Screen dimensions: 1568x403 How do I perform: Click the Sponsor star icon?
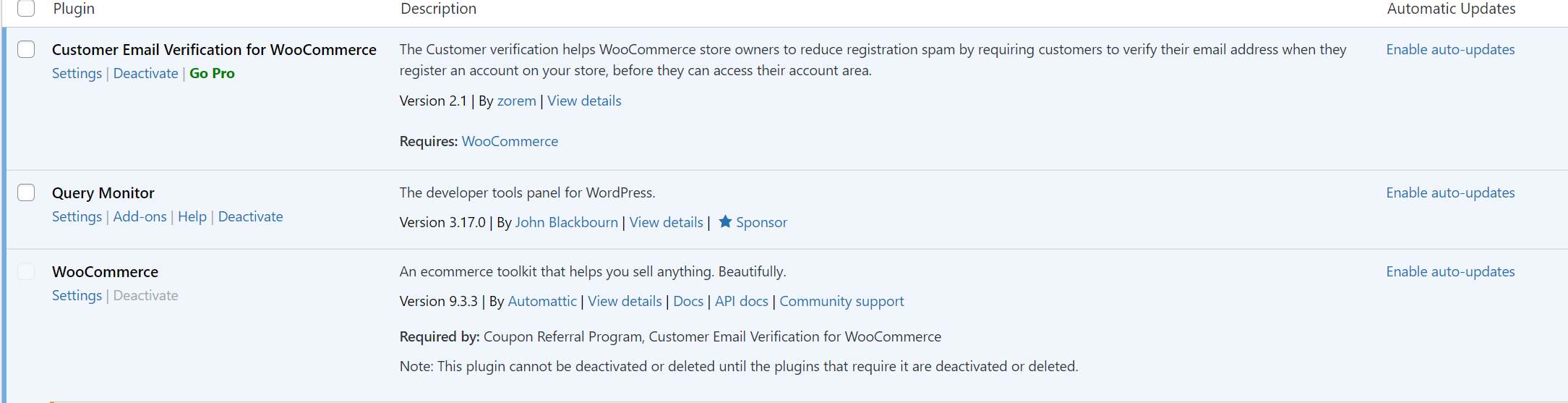[x=725, y=221]
